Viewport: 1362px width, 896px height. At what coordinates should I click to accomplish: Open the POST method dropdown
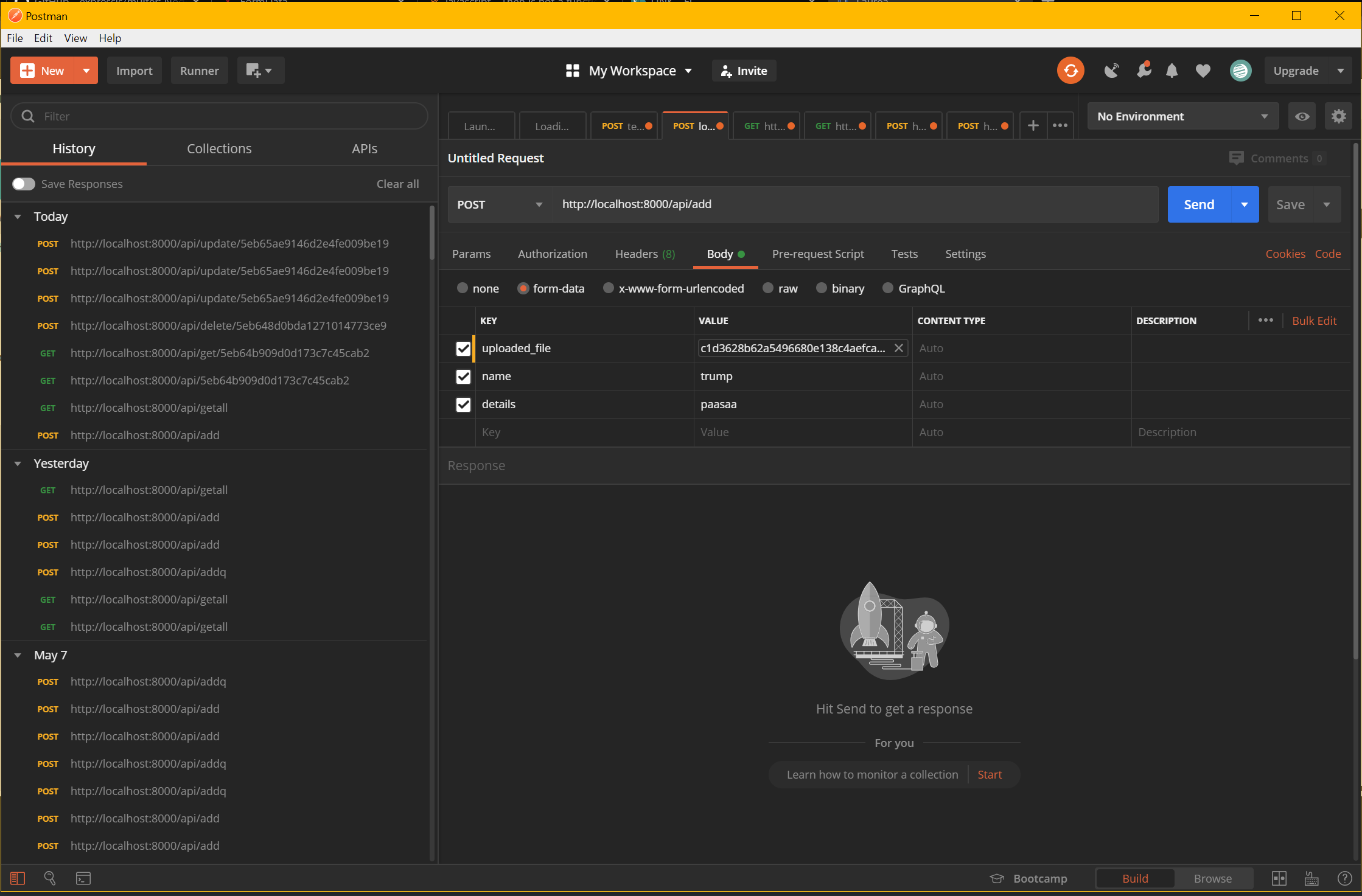point(499,204)
